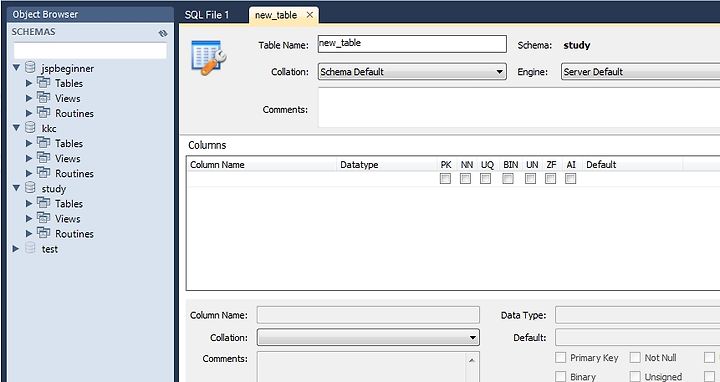720x382 pixels.
Task: Click Views folder icon under jspbeginner
Action: (44, 98)
